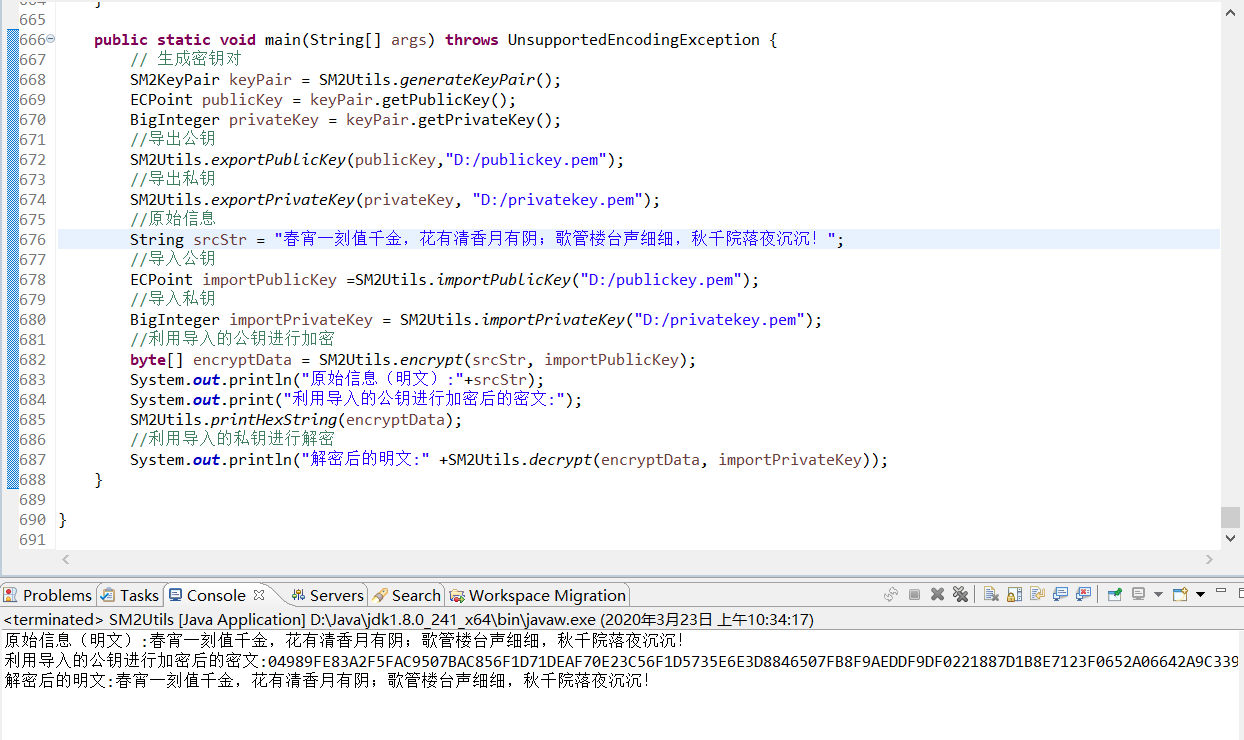Viewport: 1244px width, 740px height.
Task: Click the editor vertical scrollbar thumb
Action: coord(1230,518)
